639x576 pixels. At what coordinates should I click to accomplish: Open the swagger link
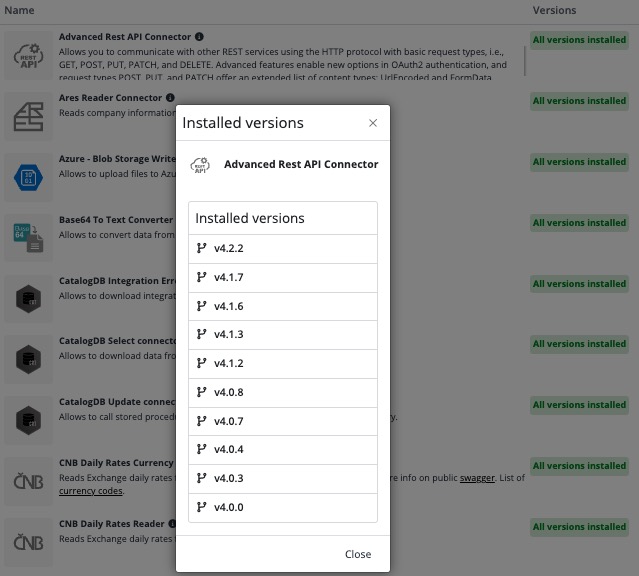[x=475, y=479]
